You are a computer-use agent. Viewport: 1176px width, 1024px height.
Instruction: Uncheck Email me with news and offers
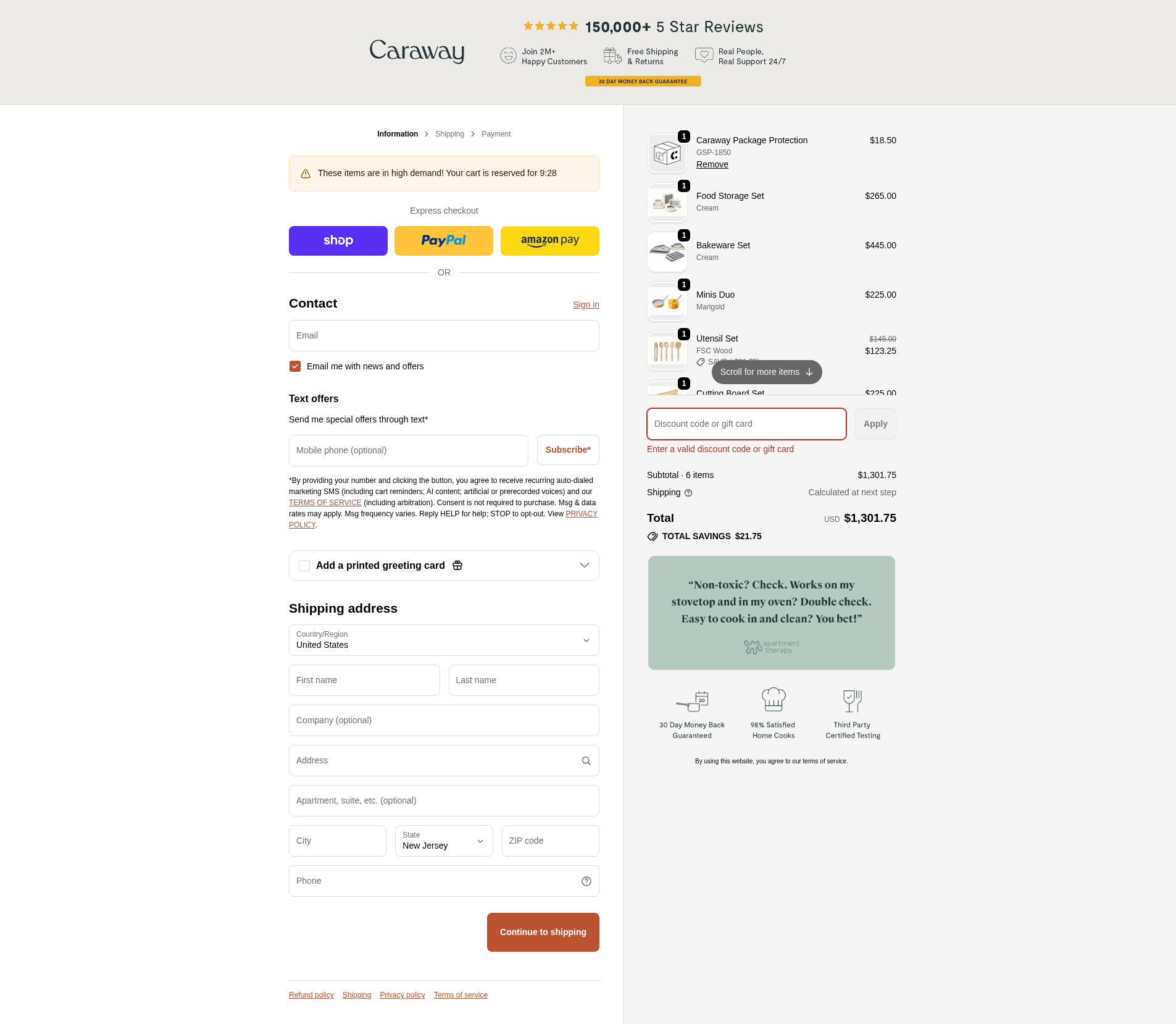click(x=295, y=366)
